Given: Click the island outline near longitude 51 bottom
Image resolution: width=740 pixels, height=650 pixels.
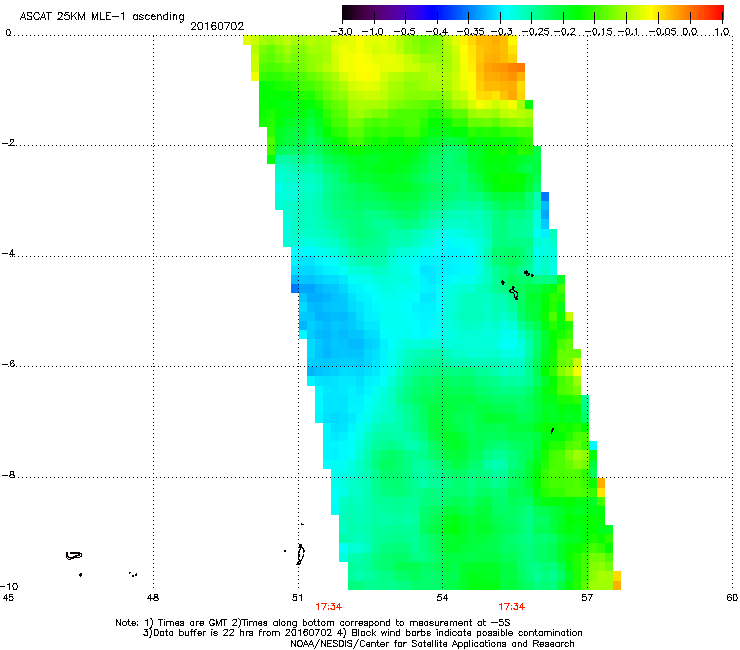Looking at the screenshot, I should pos(300,554).
